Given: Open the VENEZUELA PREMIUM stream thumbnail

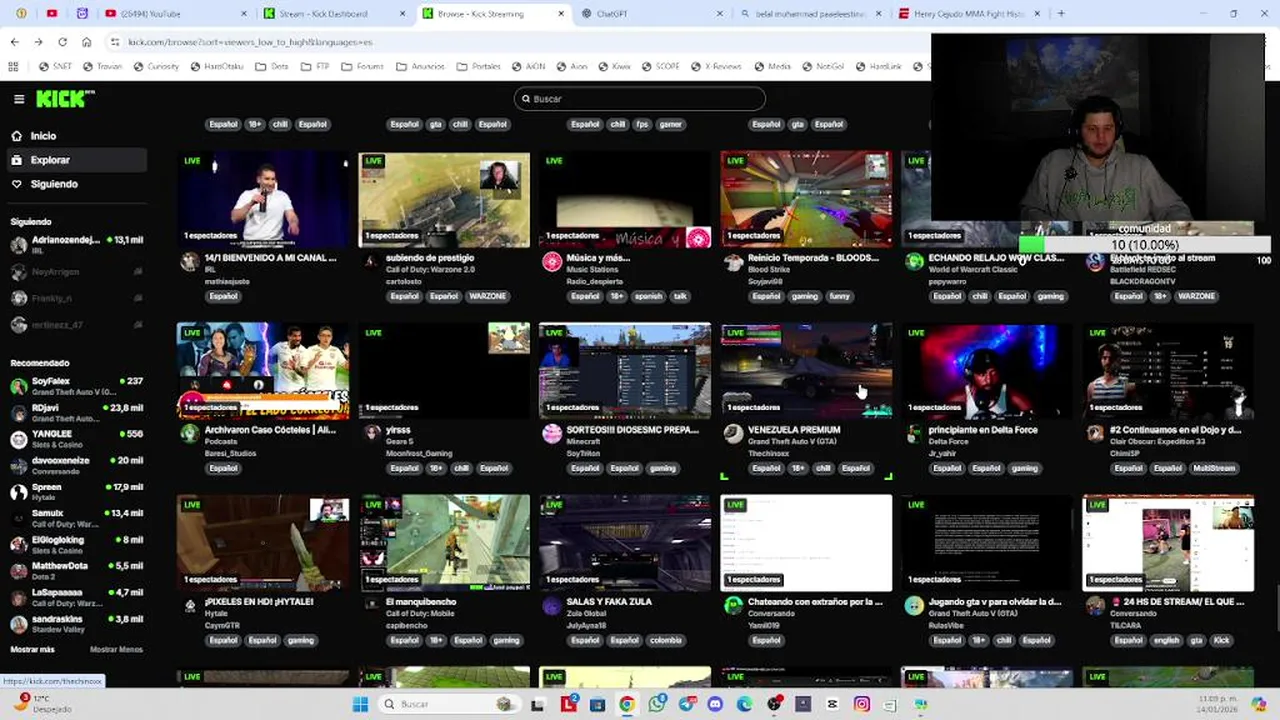Looking at the screenshot, I should click(806, 371).
